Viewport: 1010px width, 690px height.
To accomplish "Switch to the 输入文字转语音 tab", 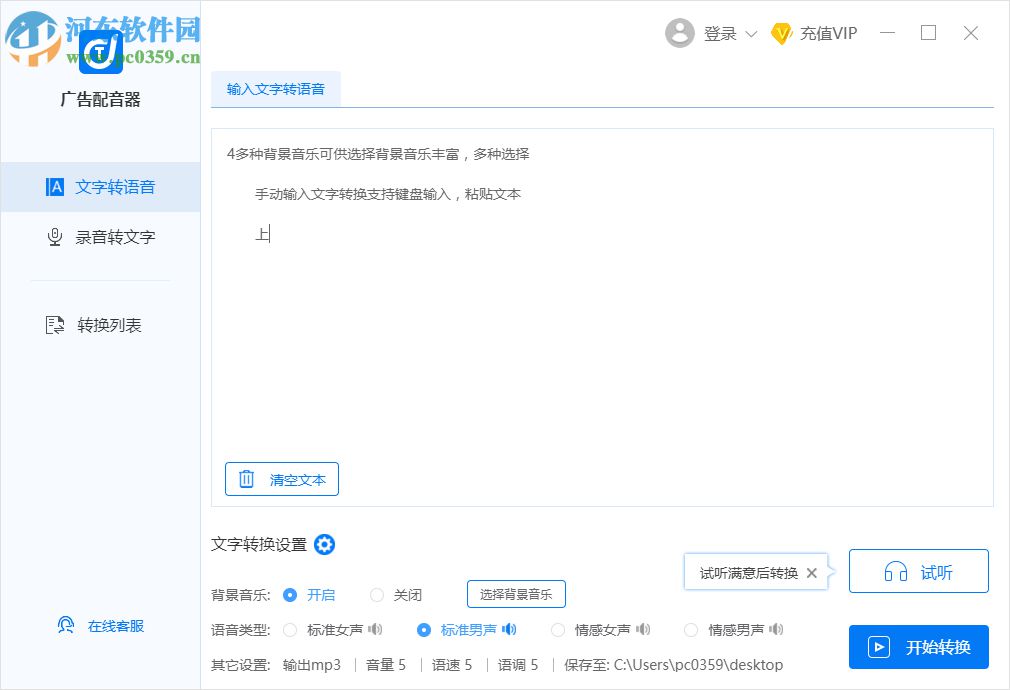I will pos(276,88).
